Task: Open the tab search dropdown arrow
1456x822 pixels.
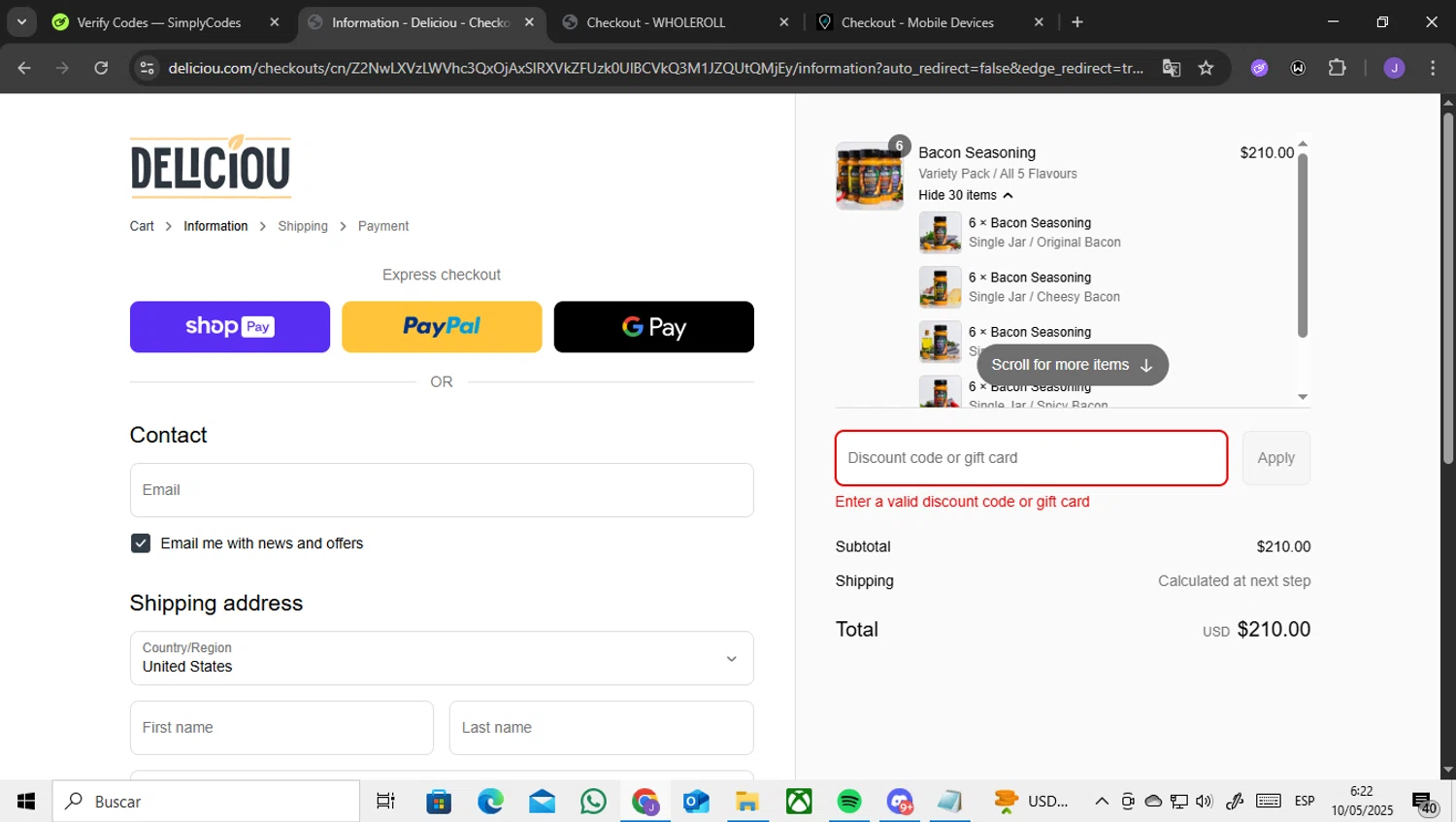Action: [21, 22]
